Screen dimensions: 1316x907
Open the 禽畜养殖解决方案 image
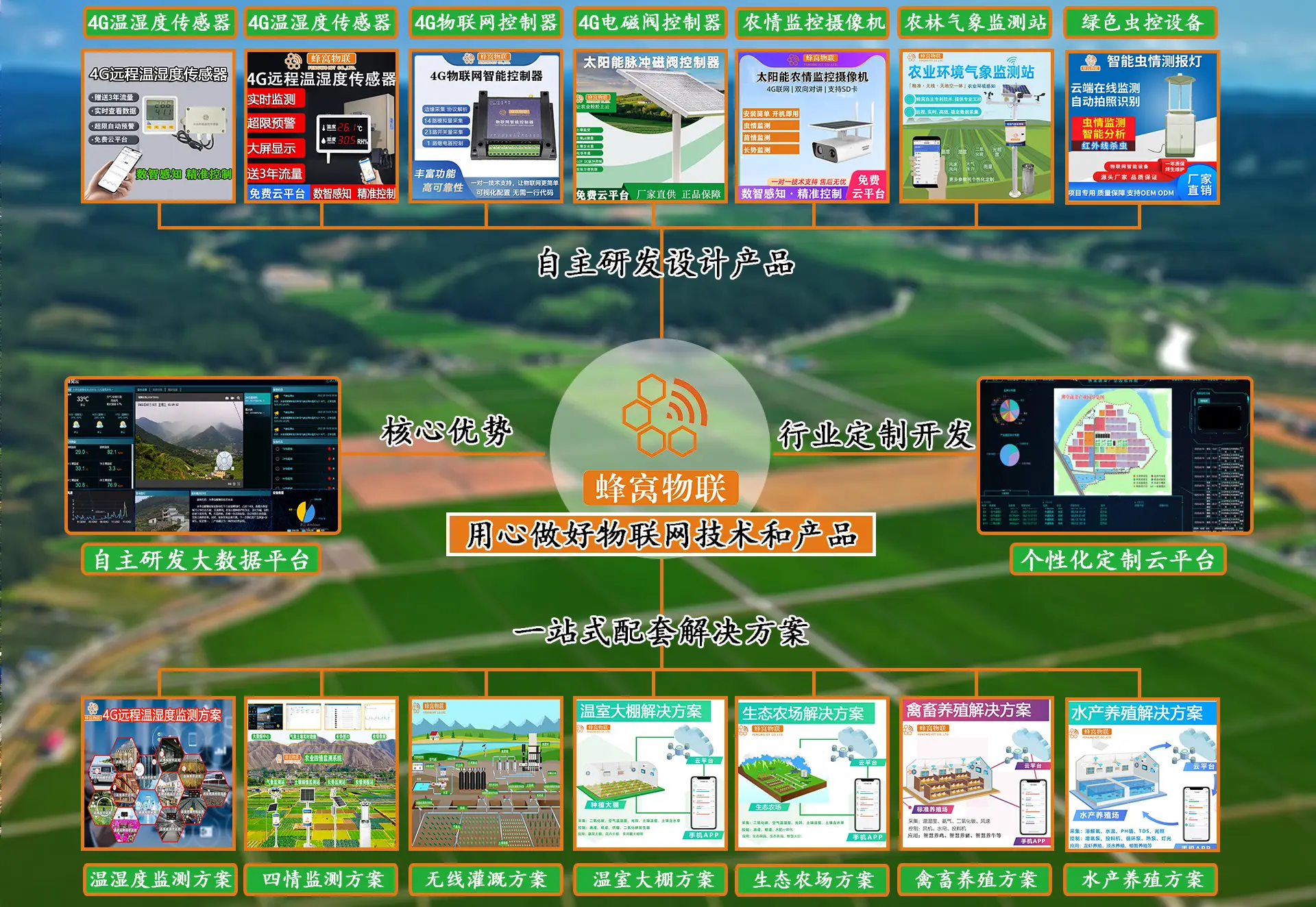(977, 774)
